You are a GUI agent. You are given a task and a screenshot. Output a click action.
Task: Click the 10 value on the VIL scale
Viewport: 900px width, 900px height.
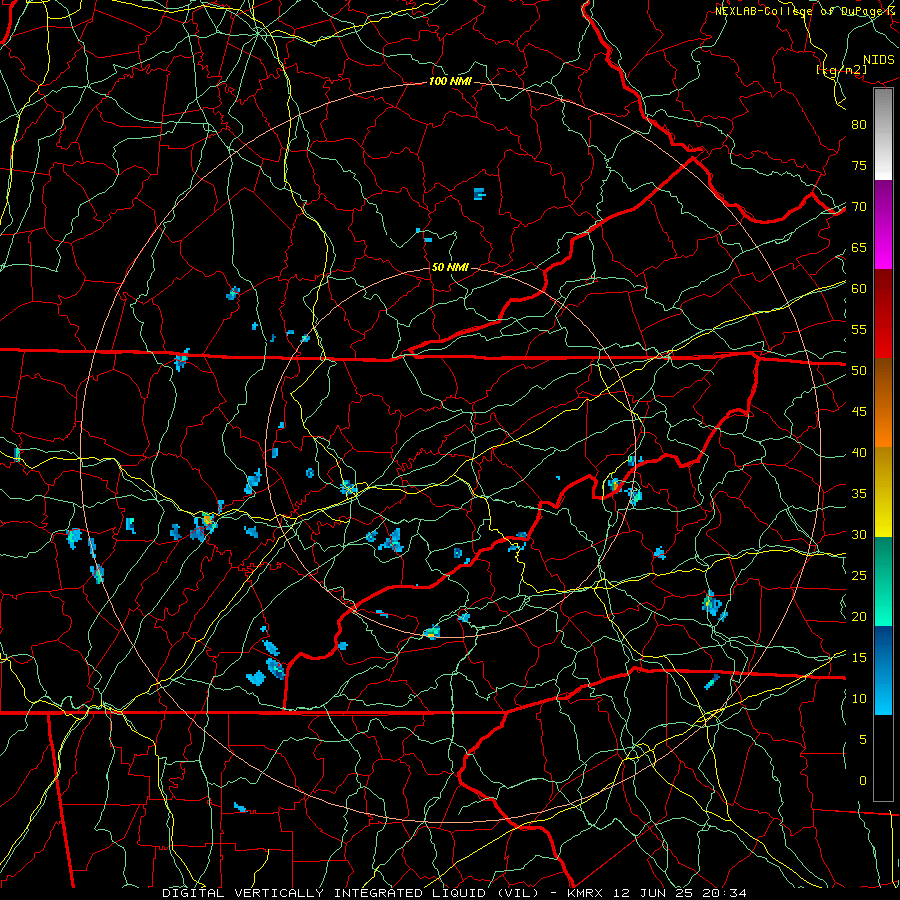[859, 699]
